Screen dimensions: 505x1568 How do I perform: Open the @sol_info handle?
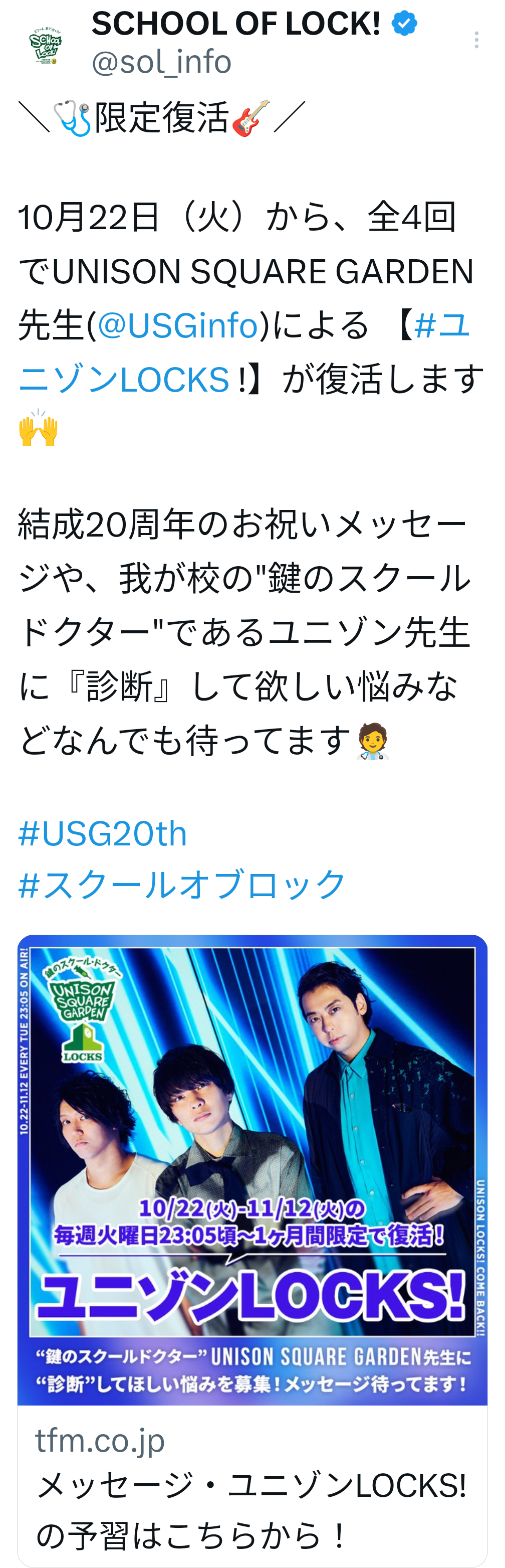(162, 62)
